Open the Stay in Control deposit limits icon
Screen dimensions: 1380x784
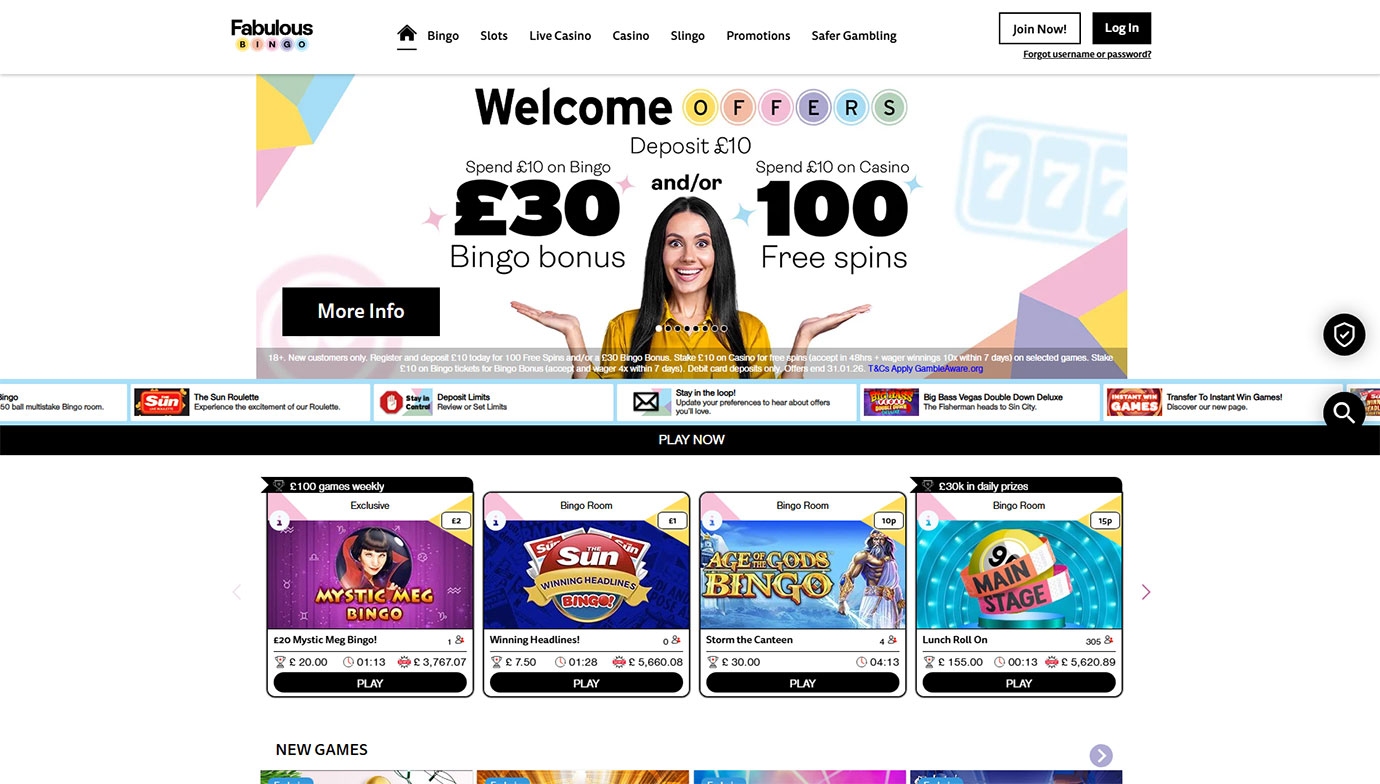[405, 402]
